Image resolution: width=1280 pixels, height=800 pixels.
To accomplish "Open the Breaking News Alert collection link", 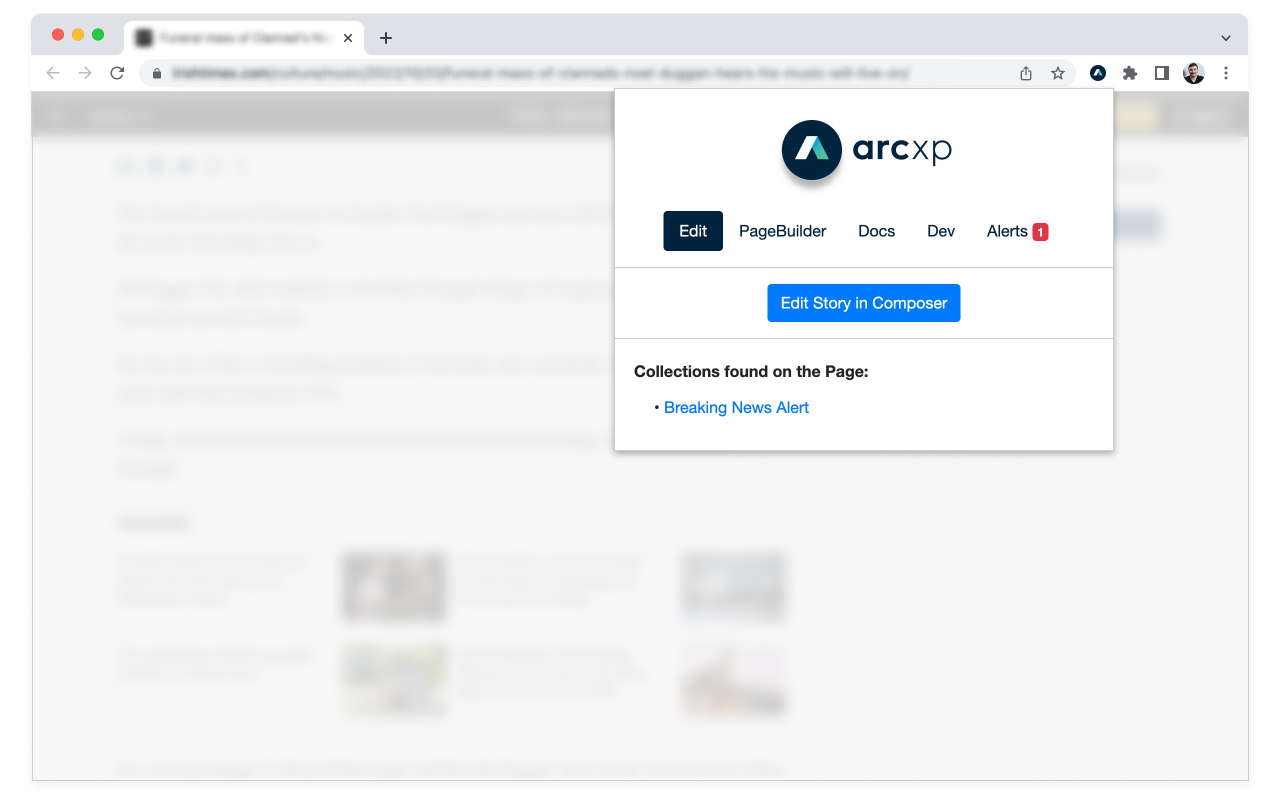I will (x=736, y=407).
